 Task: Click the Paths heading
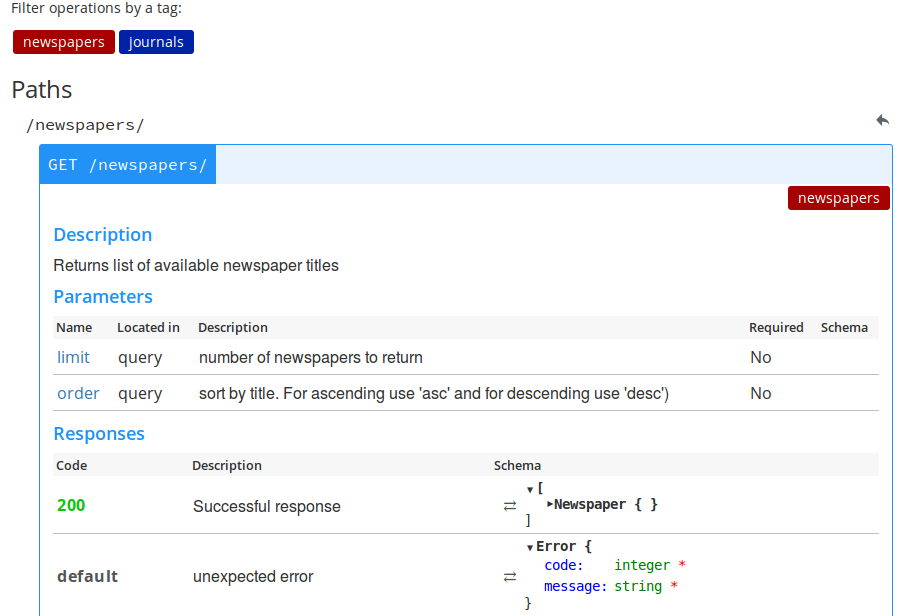click(42, 90)
